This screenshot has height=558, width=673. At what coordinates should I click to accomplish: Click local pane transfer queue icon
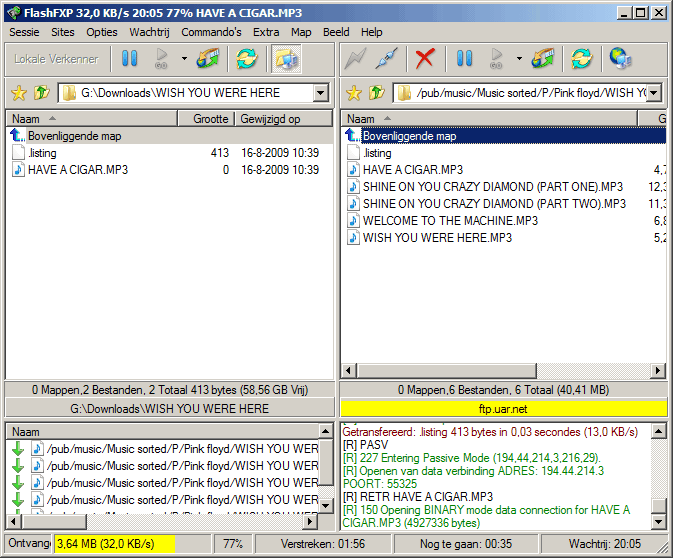coord(208,58)
